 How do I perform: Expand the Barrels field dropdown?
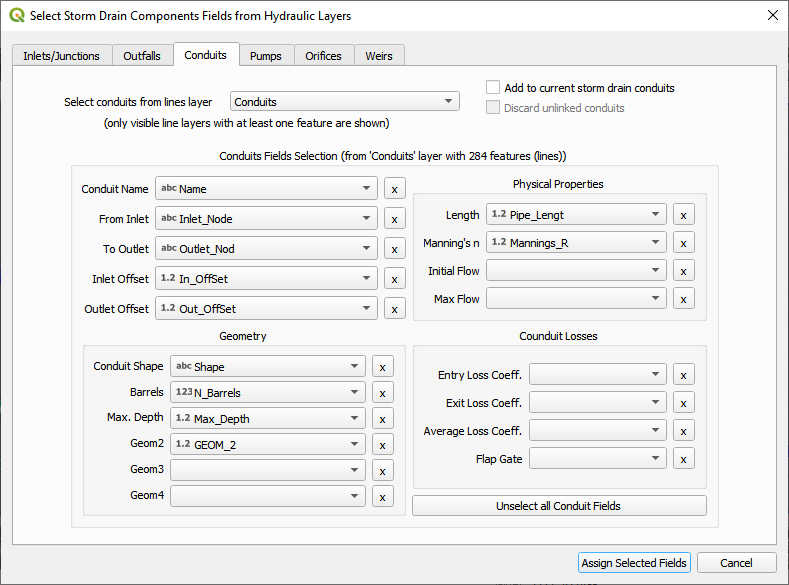tap(268, 393)
